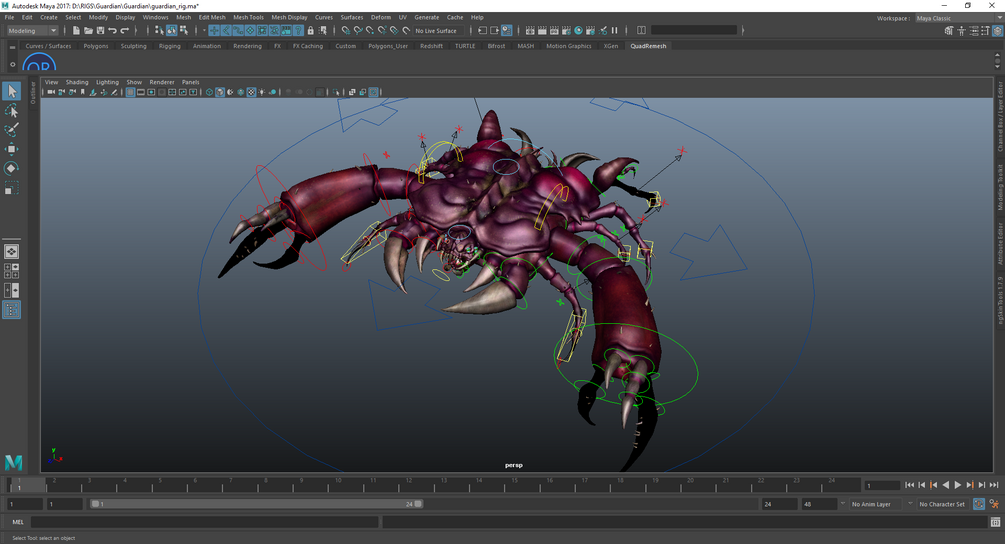The width and height of the screenshot is (1005, 544).
Task: Activate the Rotate tool in the toolbox
Action: pyautogui.click(x=11, y=168)
